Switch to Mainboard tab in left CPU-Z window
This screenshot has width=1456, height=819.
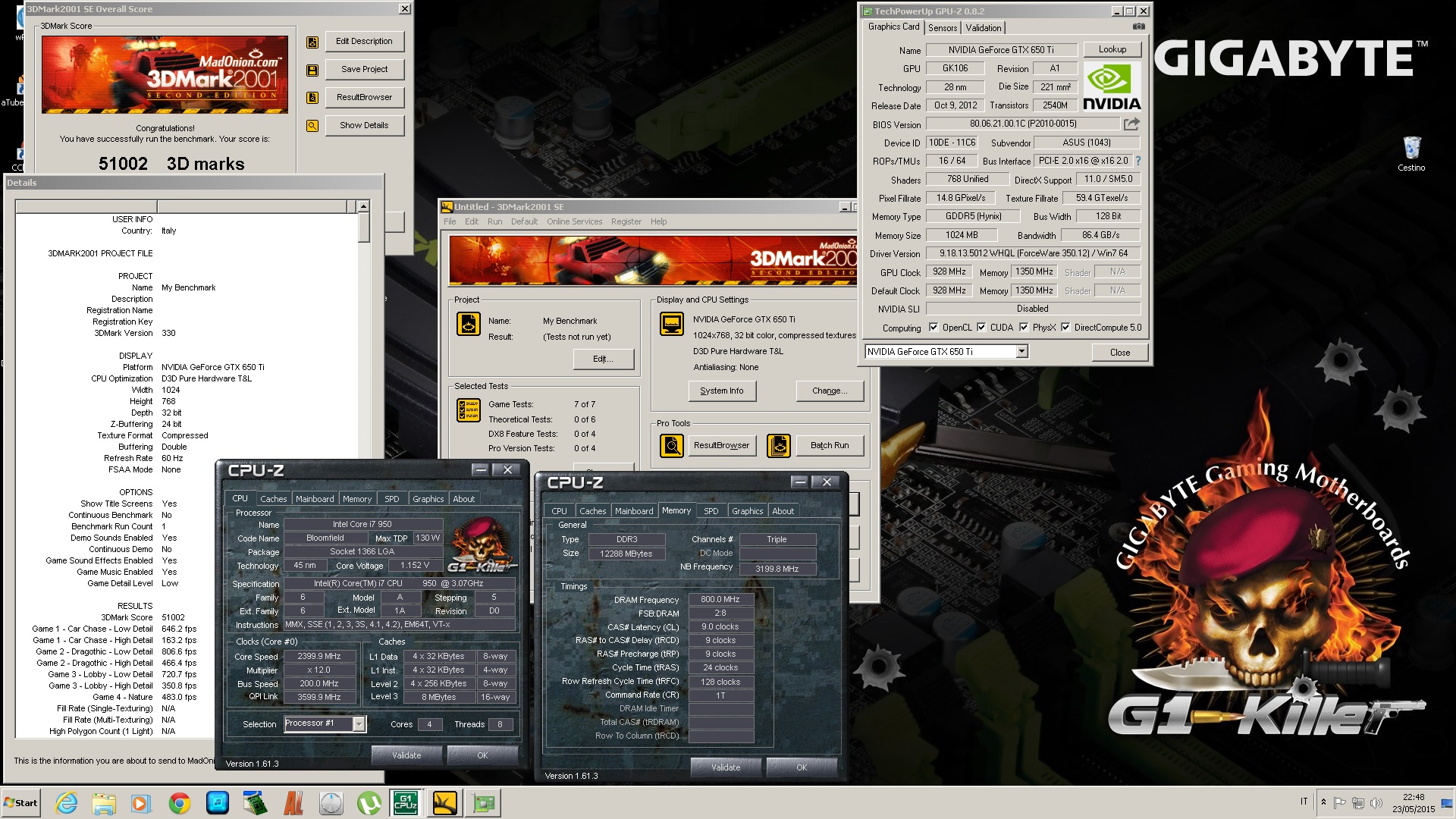(x=315, y=499)
